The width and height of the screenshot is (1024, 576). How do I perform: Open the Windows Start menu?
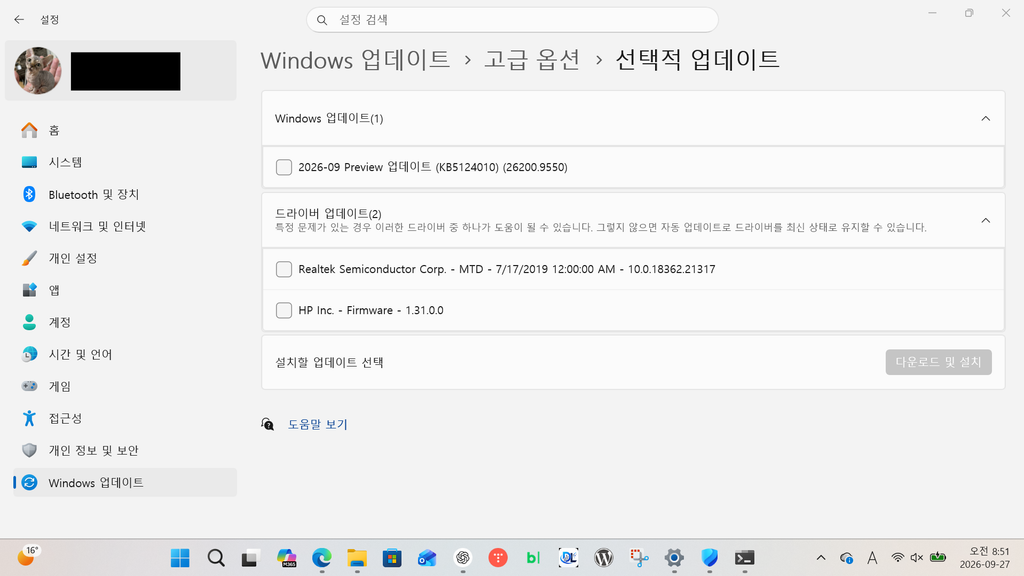tap(180, 558)
